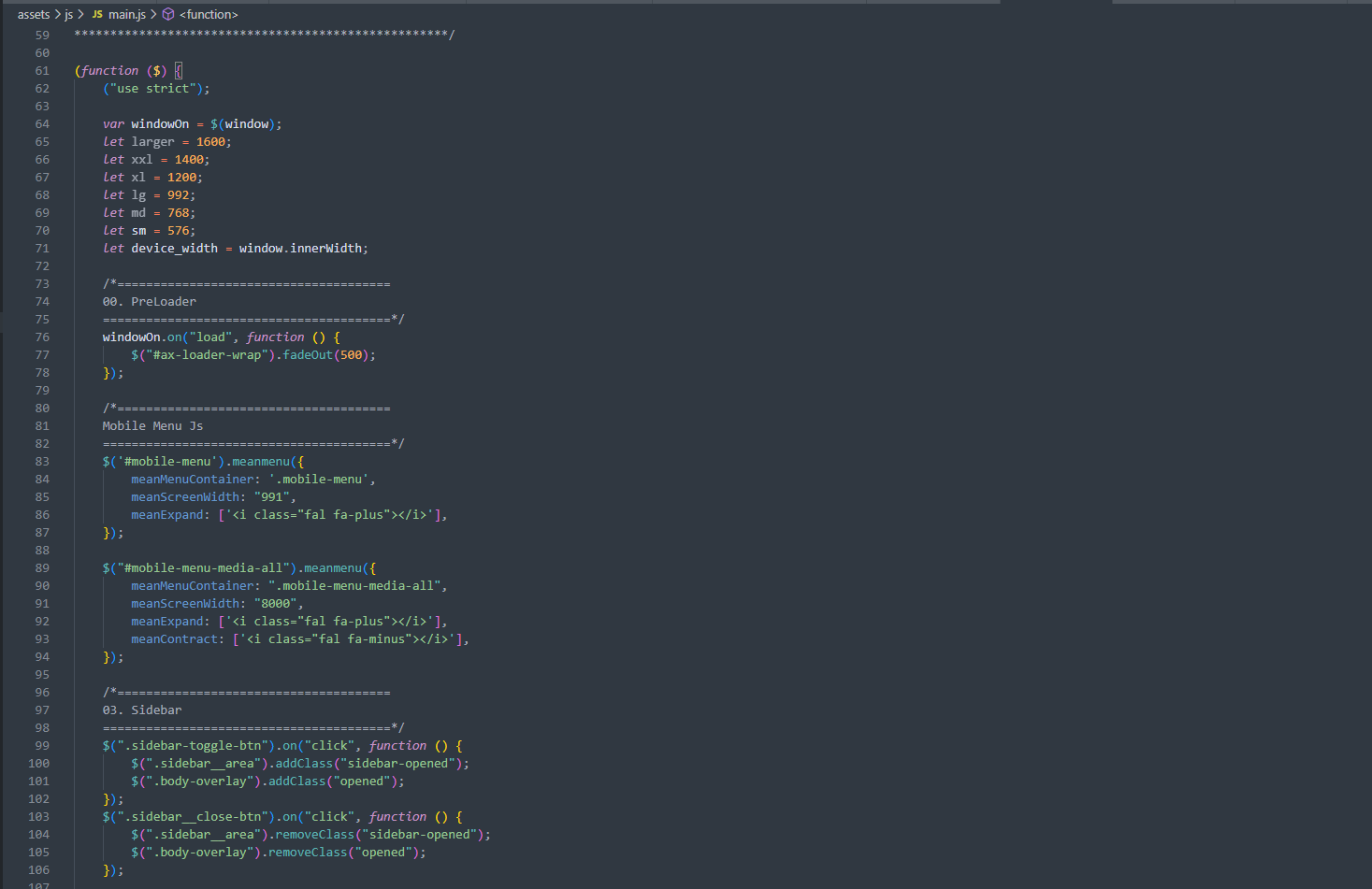The width and height of the screenshot is (1372, 889).
Task: Click line number 99 in the gutter
Action: (x=42, y=746)
